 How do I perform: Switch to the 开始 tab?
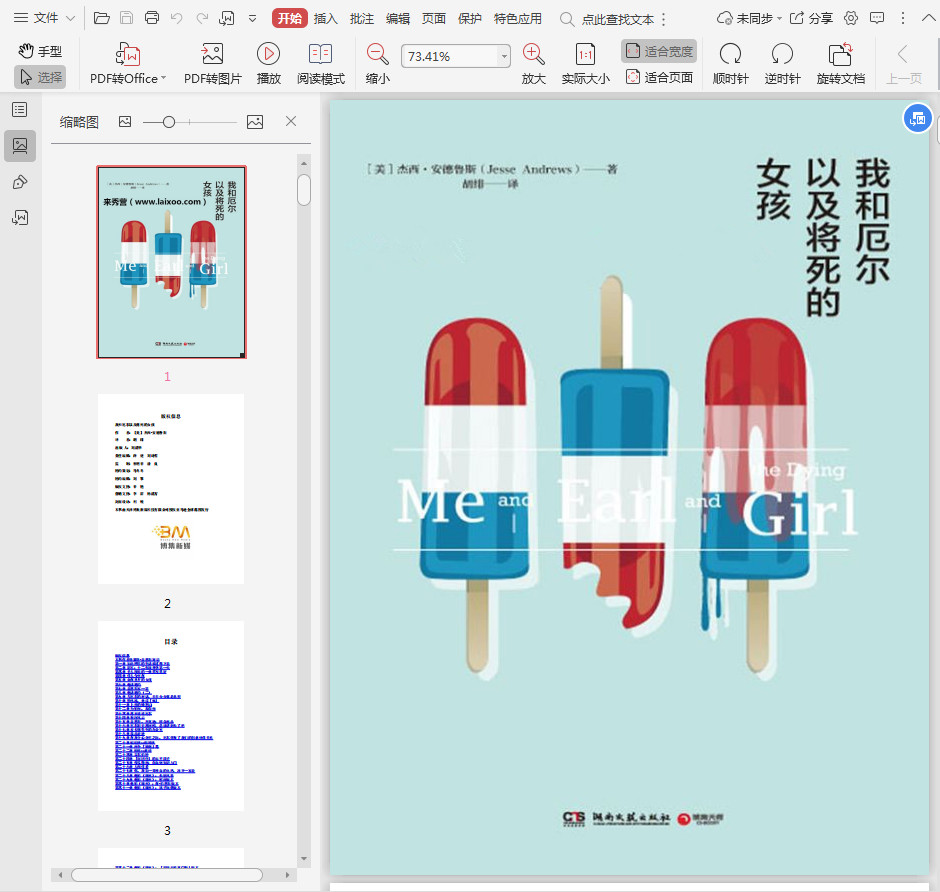290,19
